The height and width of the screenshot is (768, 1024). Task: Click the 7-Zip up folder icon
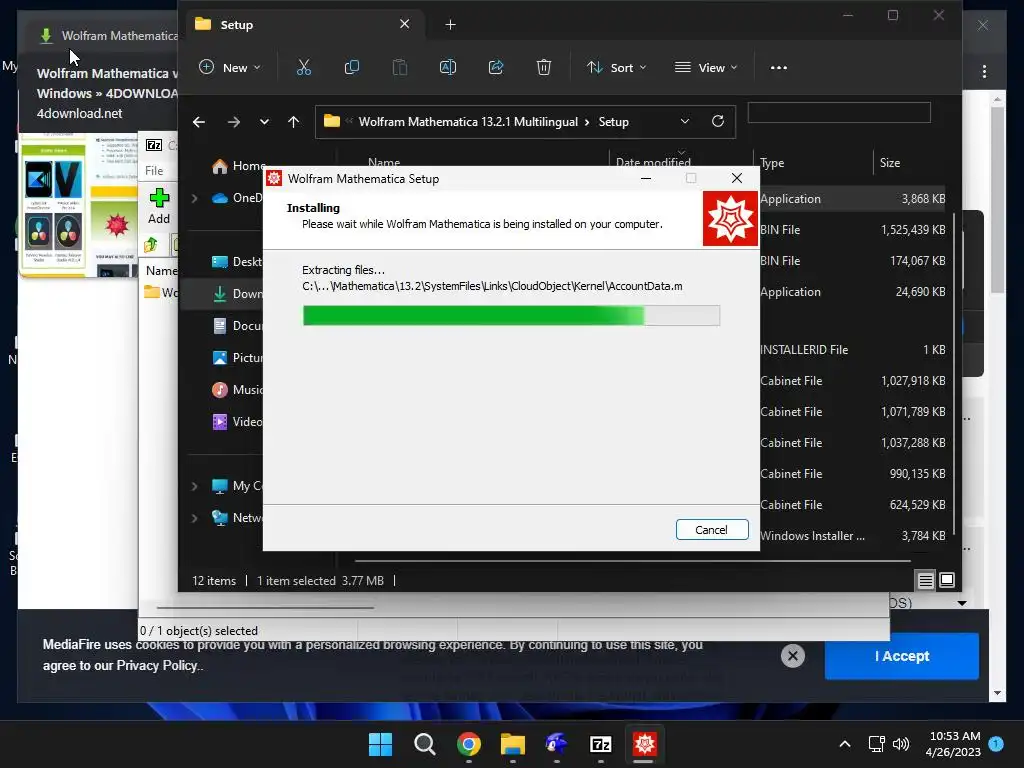(151, 245)
